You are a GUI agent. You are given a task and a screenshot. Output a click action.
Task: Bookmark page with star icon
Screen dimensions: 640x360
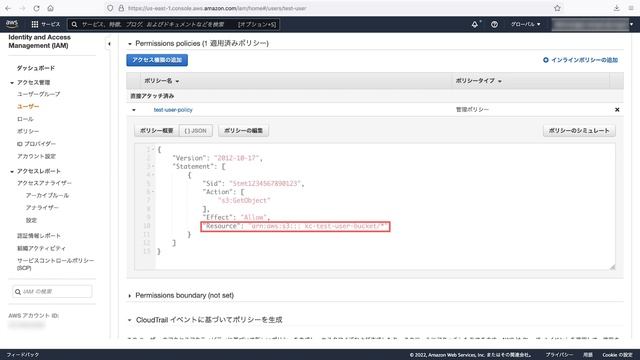coord(558,8)
